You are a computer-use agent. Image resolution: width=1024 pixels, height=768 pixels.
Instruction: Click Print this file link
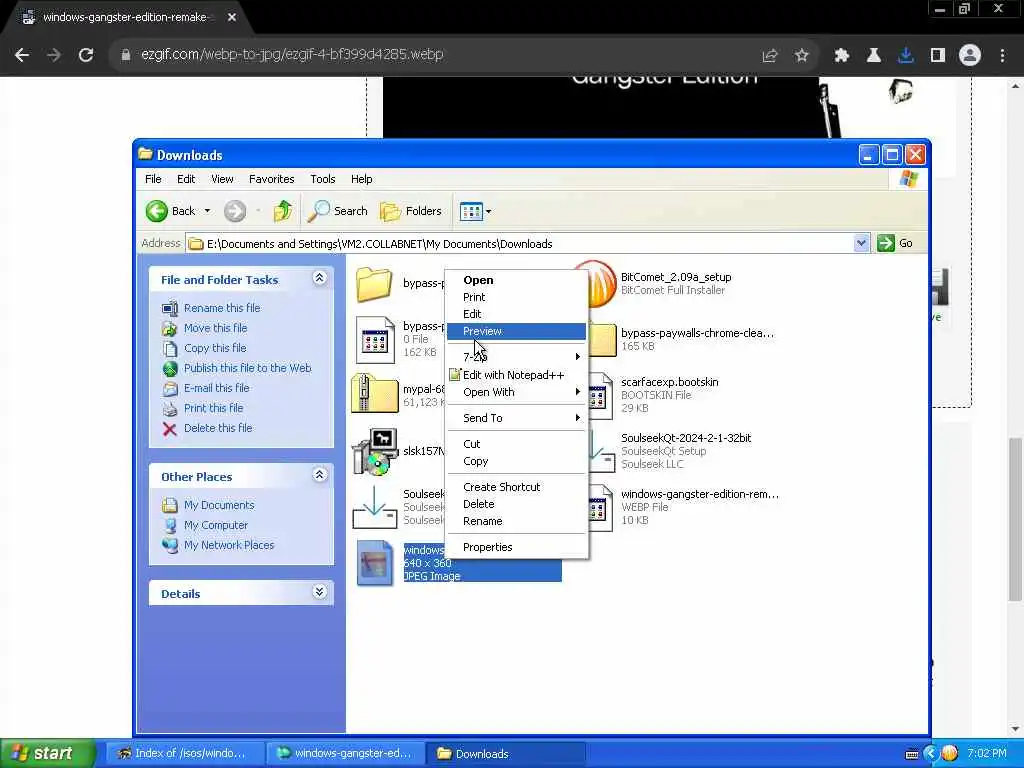coord(214,408)
